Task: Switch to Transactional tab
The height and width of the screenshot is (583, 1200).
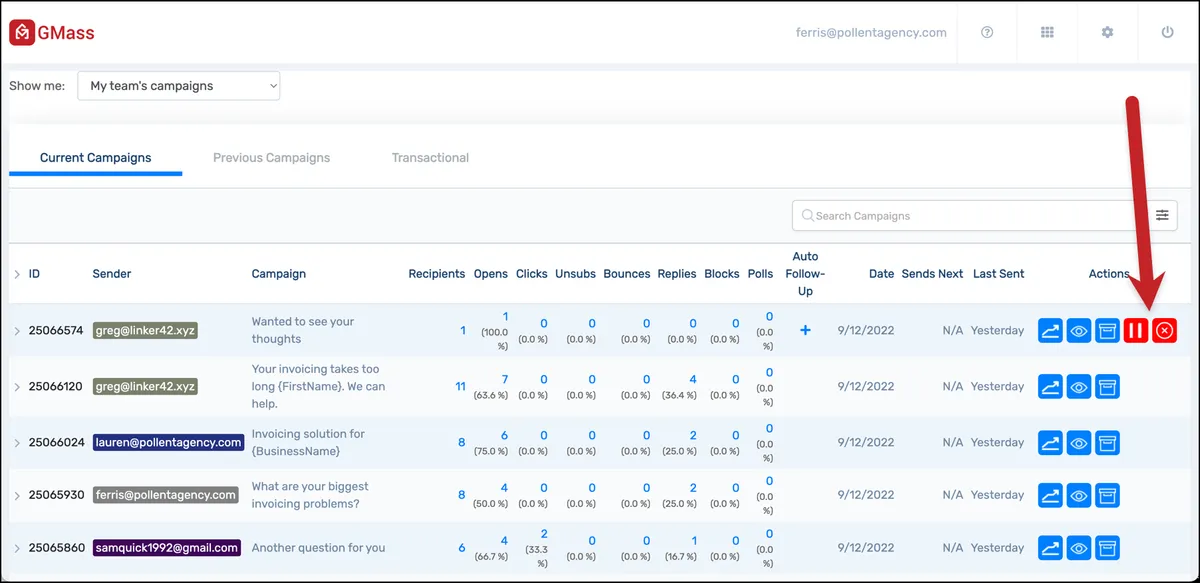Action: (430, 158)
